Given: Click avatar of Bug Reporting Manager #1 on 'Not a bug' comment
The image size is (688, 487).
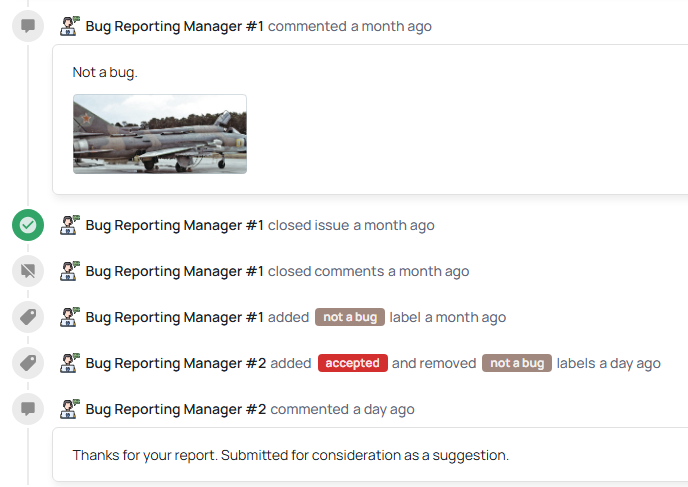Looking at the screenshot, I should 70,26.
